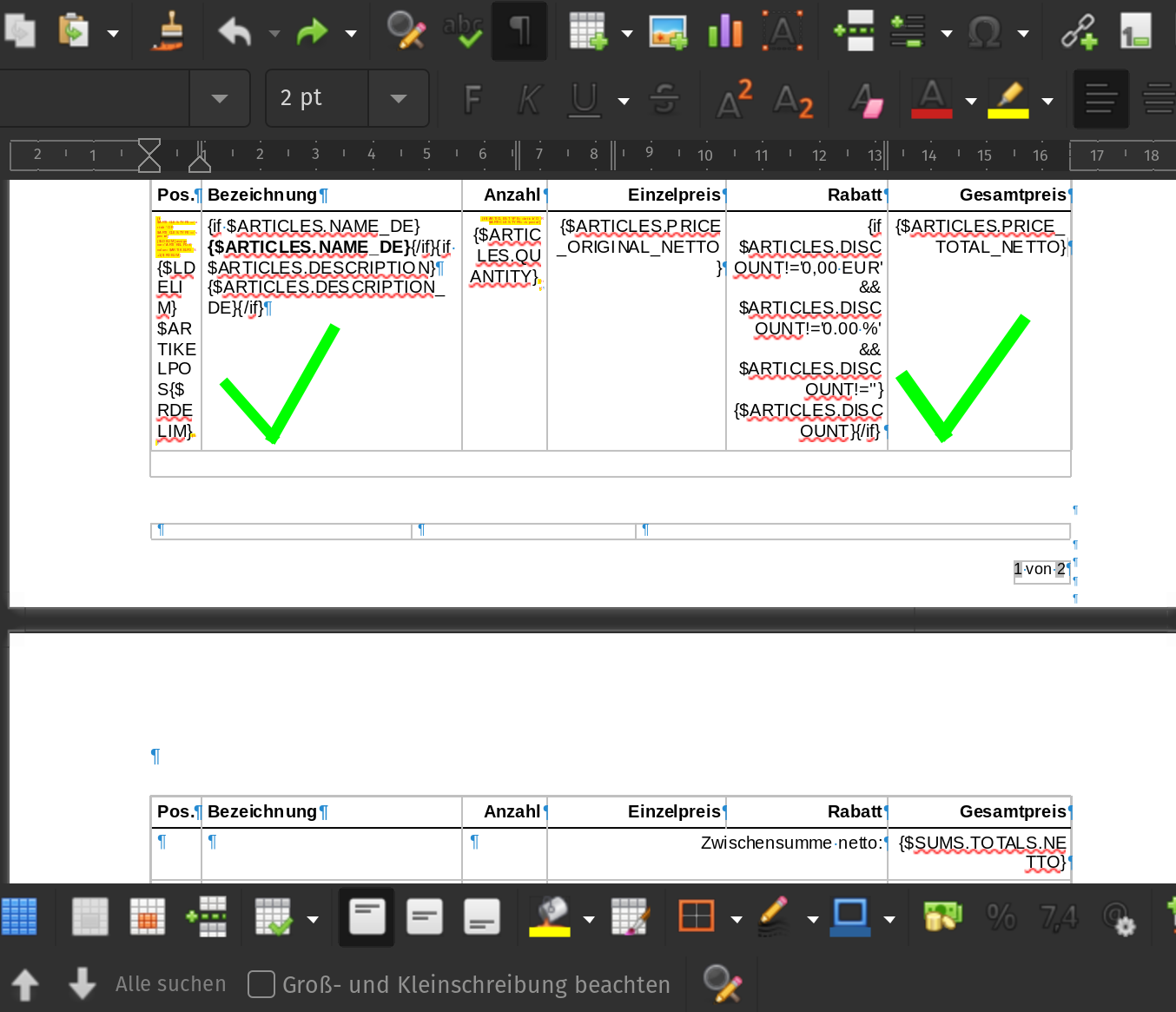1176x1012 pixels.
Task: Click find next down arrow
Action: 82,983
